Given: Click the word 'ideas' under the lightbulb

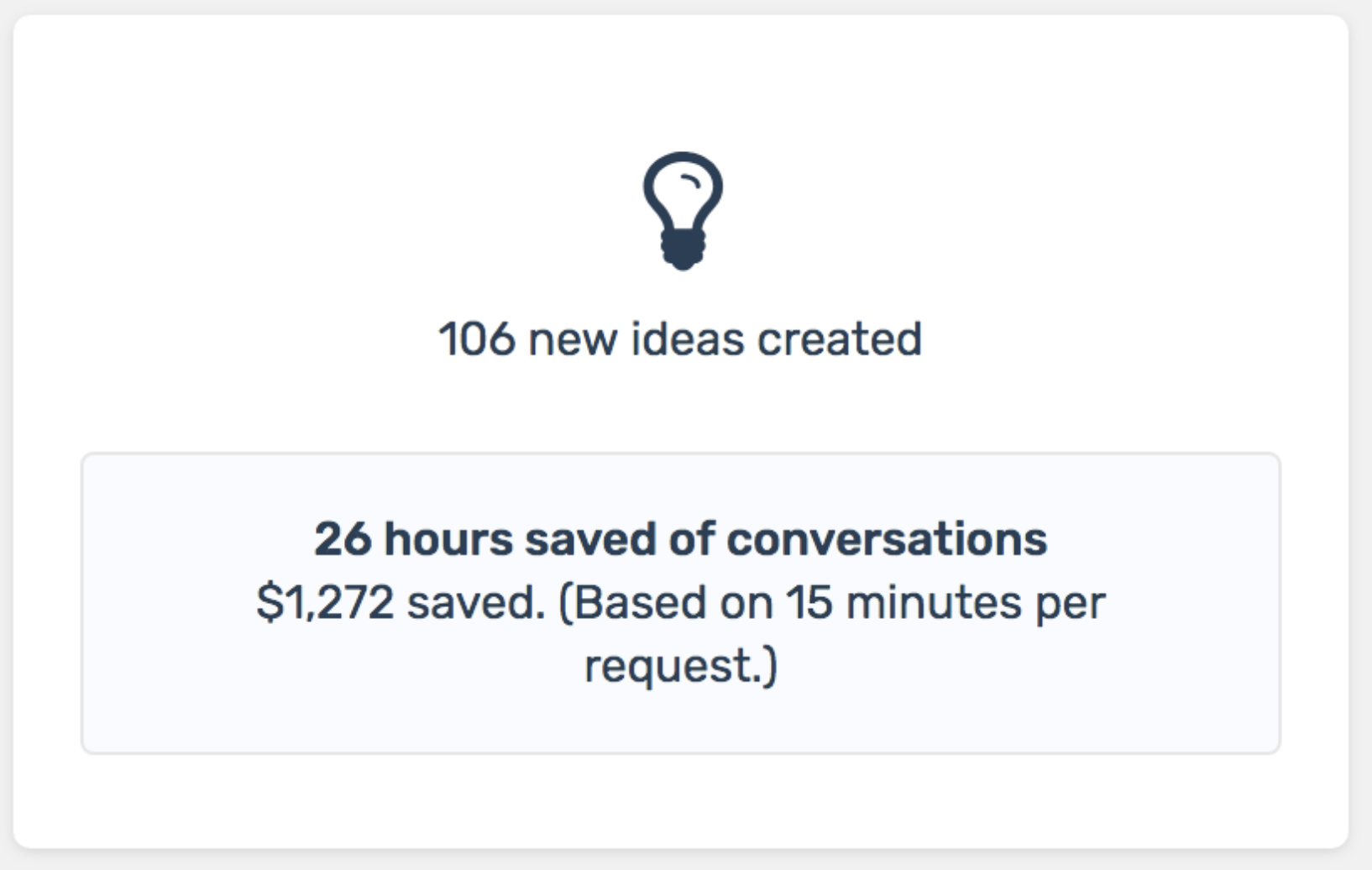Looking at the screenshot, I should point(688,339).
